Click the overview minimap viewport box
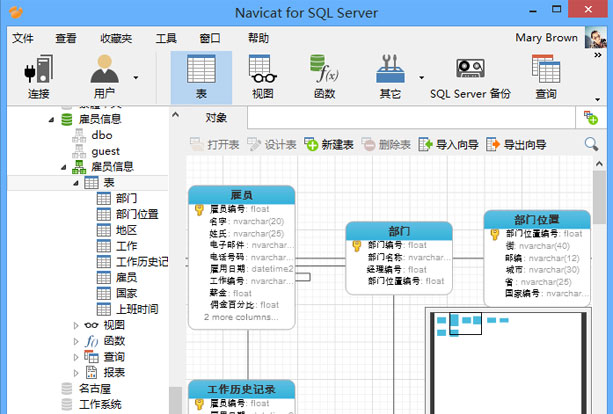Screen dimensions: 613x414 pos(465,323)
